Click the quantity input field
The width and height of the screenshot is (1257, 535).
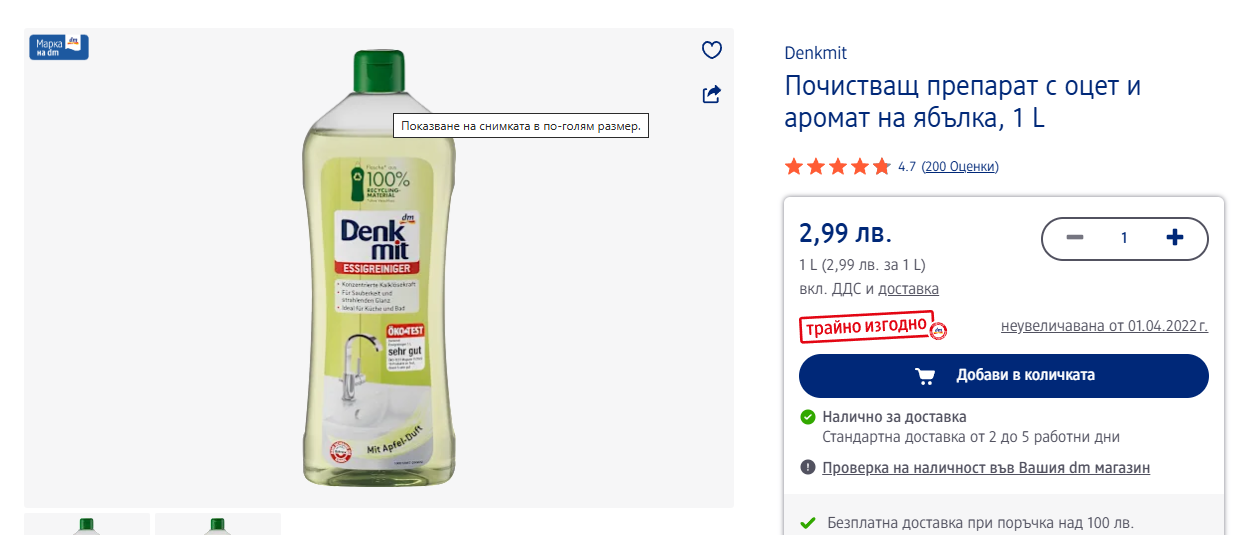[1124, 238]
